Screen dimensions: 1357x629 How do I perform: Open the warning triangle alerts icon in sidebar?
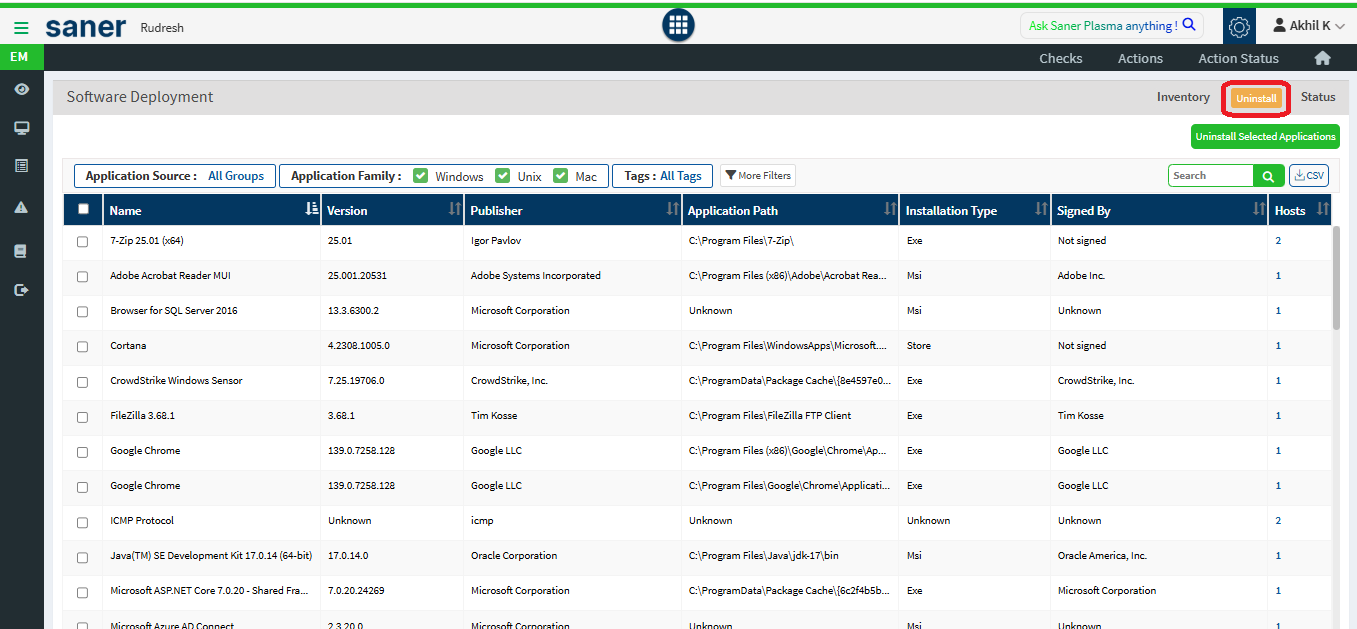click(21, 207)
